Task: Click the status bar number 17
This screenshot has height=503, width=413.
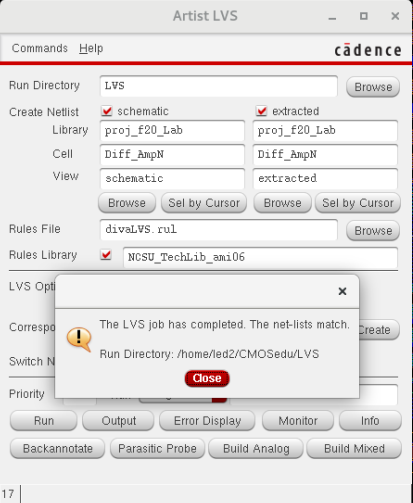Action: (x=8, y=494)
